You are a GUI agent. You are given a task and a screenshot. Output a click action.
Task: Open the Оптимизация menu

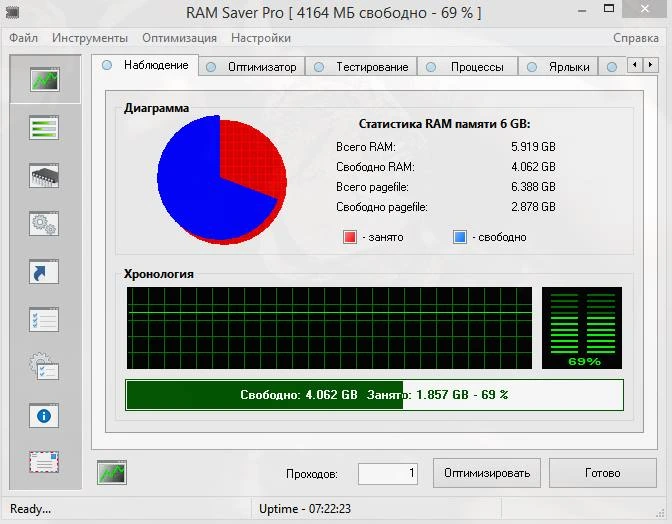[180, 38]
